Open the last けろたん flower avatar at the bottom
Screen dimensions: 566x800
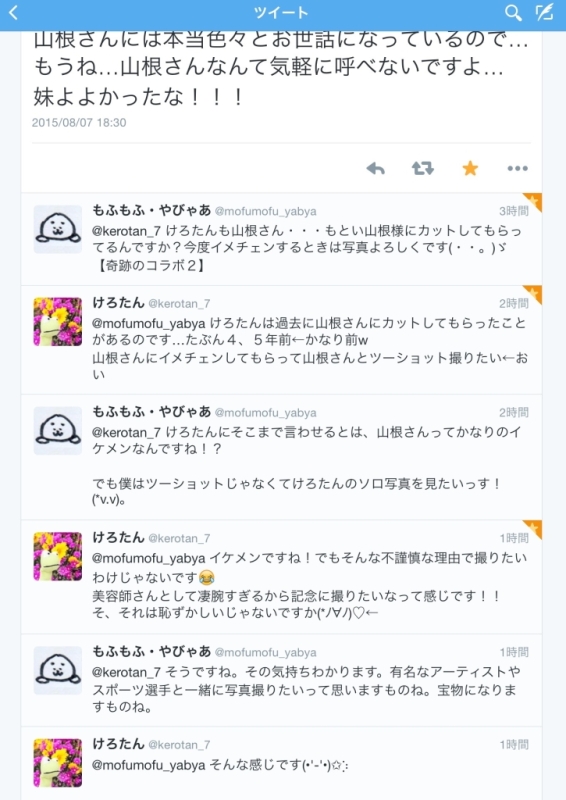58,762
